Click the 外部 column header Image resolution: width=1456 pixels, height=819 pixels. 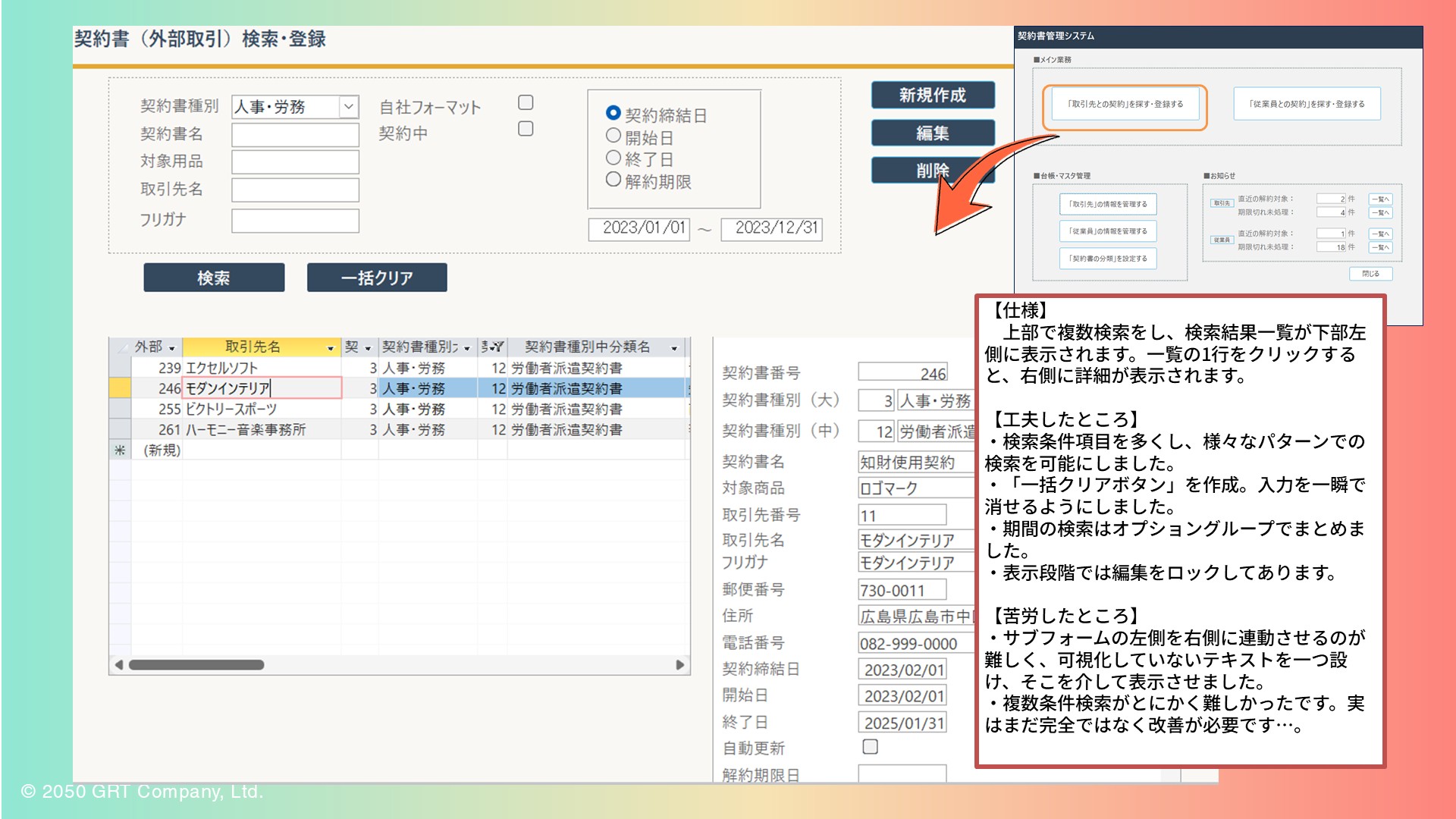coord(149,347)
